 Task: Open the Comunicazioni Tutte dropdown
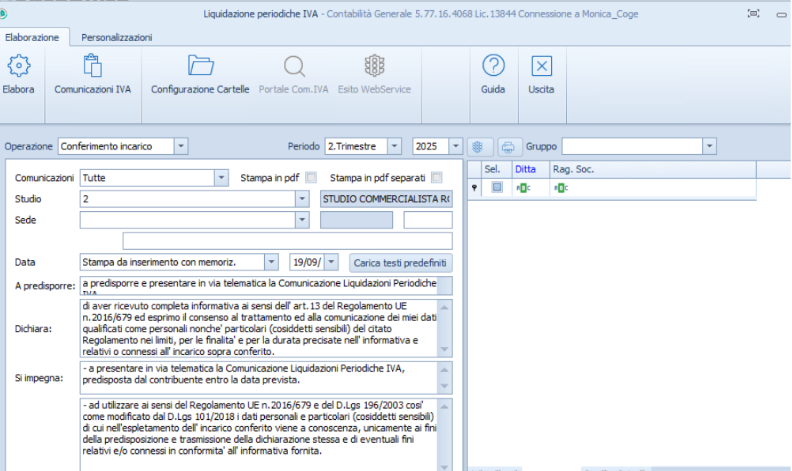coord(220,178)
